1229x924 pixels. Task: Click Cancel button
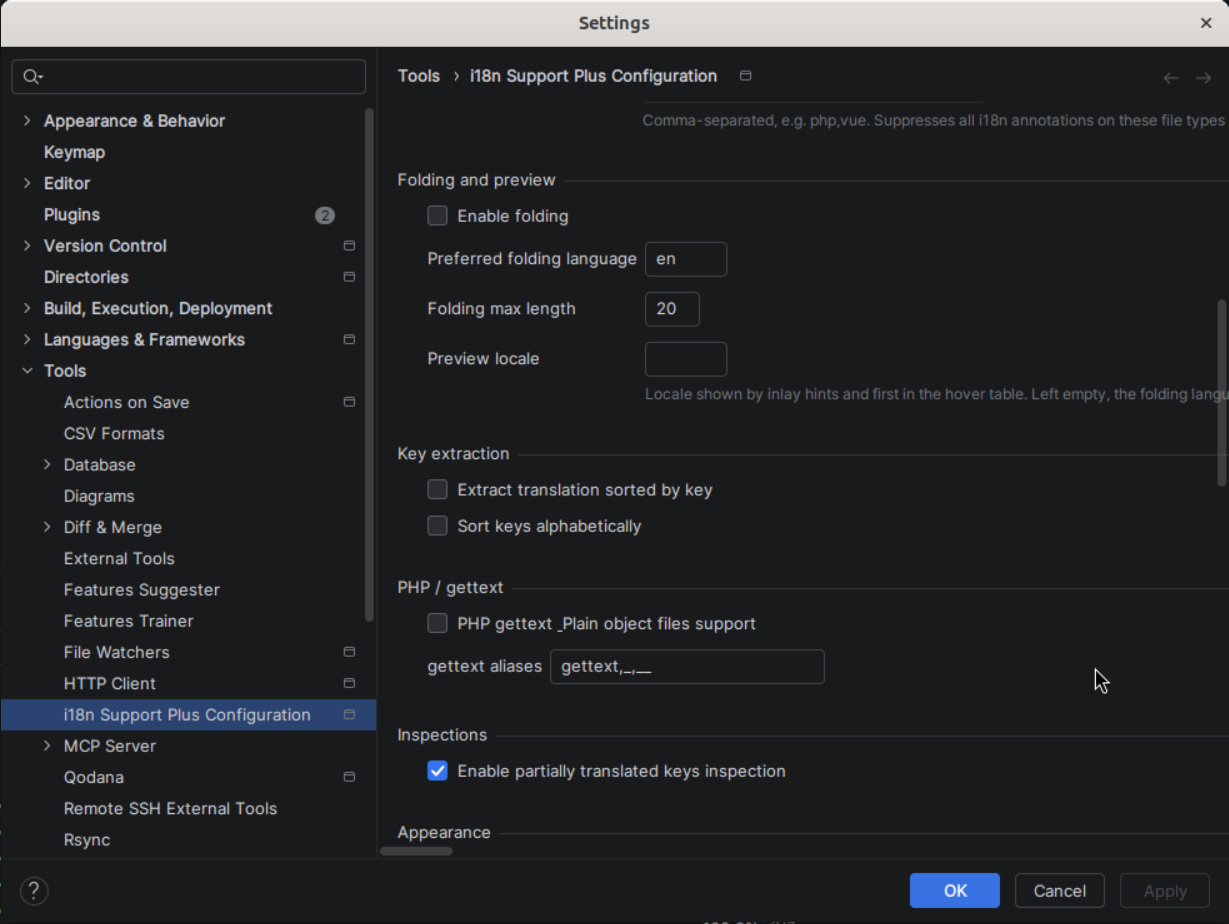tap(1060, 891)
